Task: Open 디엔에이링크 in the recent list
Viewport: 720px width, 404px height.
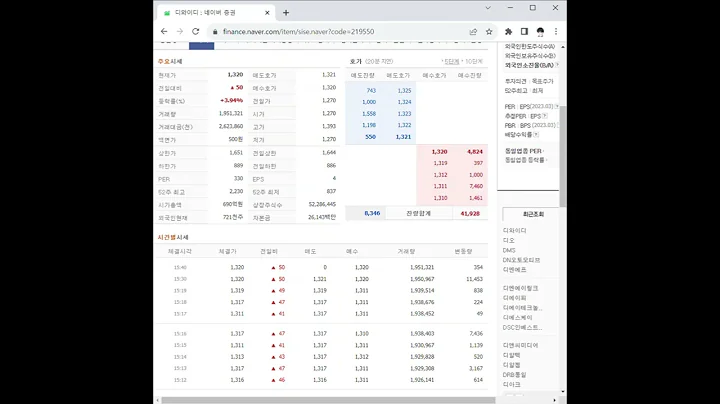Action: (x=520, y=288)
